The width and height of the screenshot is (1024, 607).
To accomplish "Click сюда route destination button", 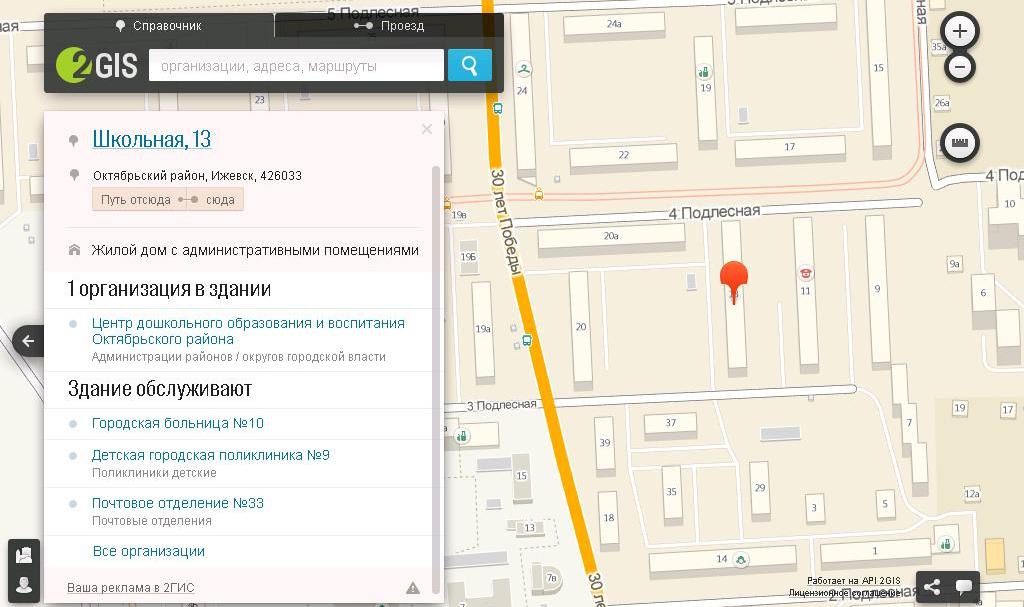I will (220, 200).
